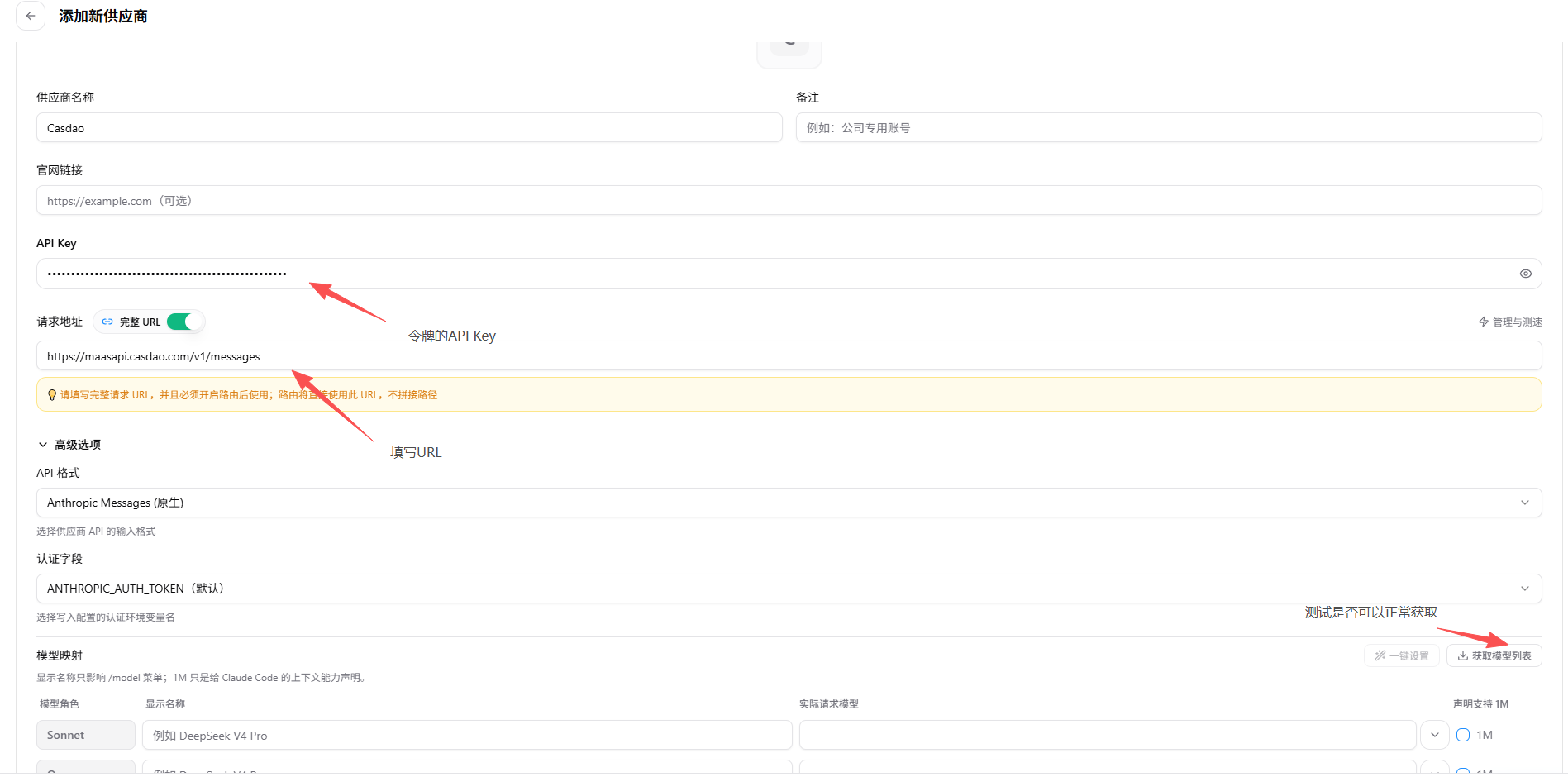Open 管理与测速 link
The image size is (1568, 777).
pyautogui.click(x=1510, y=322)
